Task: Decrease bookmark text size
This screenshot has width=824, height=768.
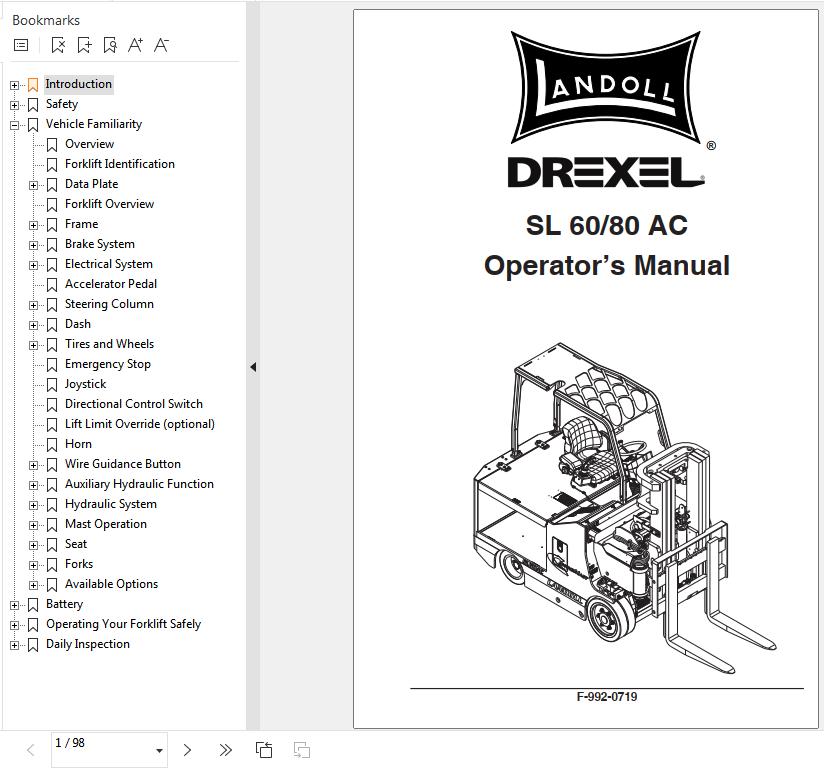Action: point(162,45)
